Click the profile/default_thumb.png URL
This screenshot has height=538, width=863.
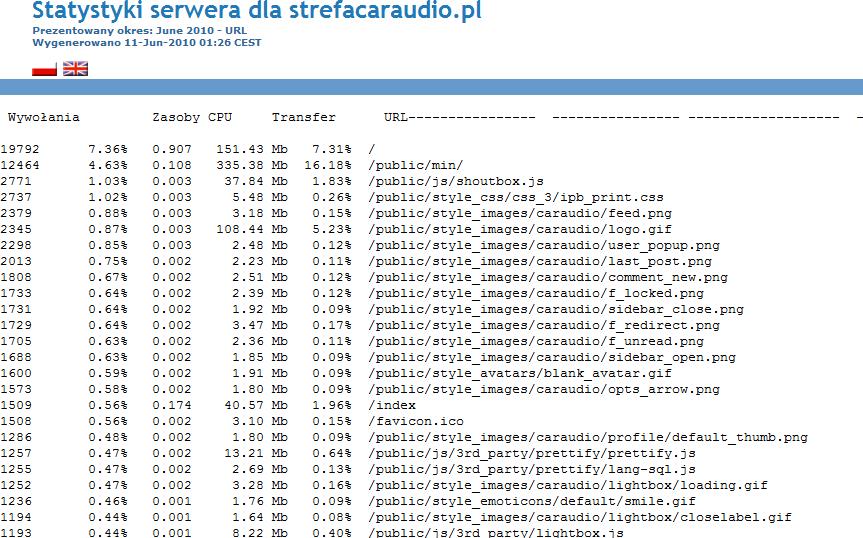(587, 437)
